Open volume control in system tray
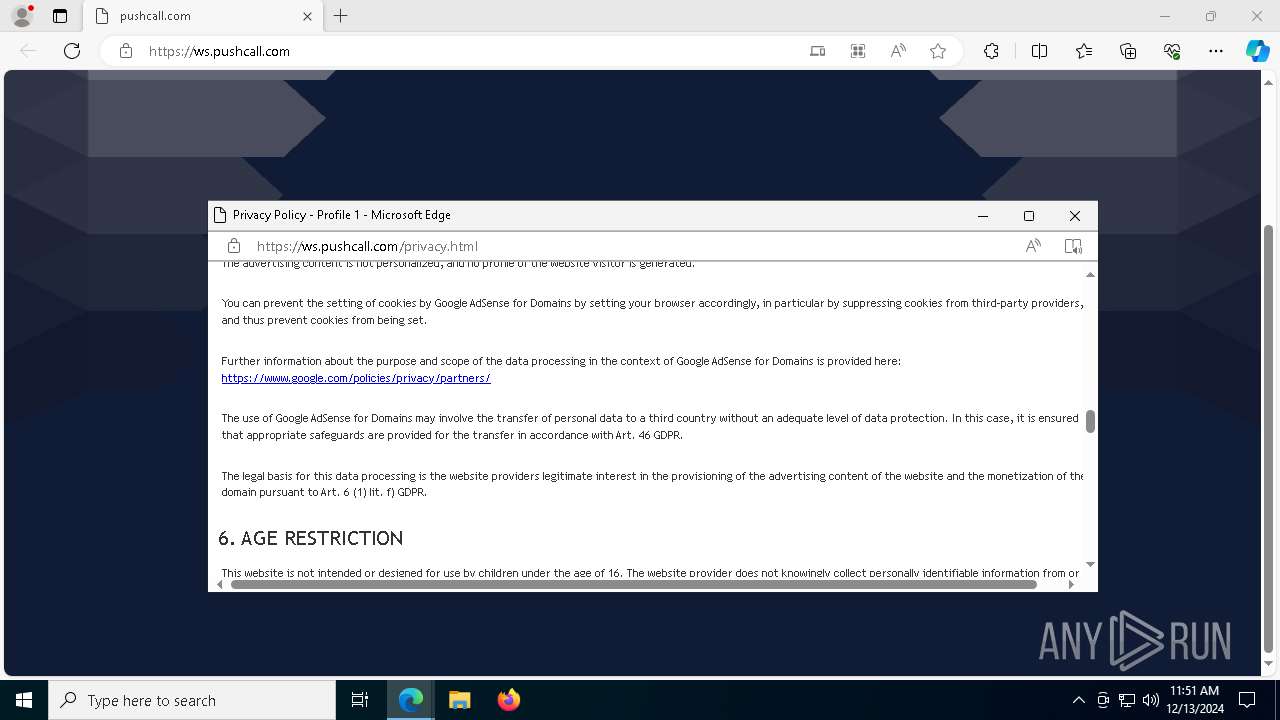Viewport: 1280px width, 720px height. pyautogui.click(x=1151, y=700)
